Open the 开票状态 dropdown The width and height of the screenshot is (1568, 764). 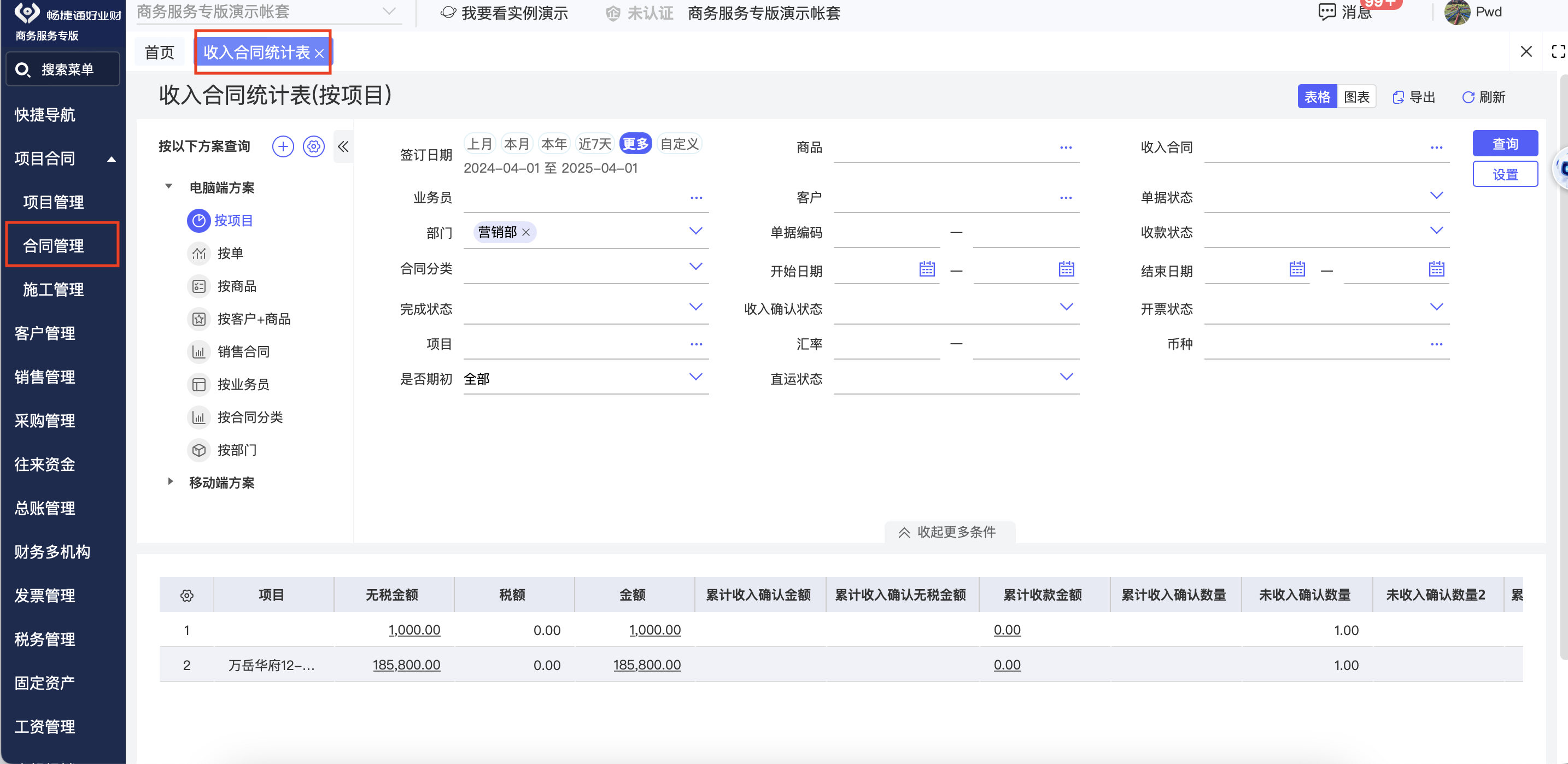[x=1437, y=307]
